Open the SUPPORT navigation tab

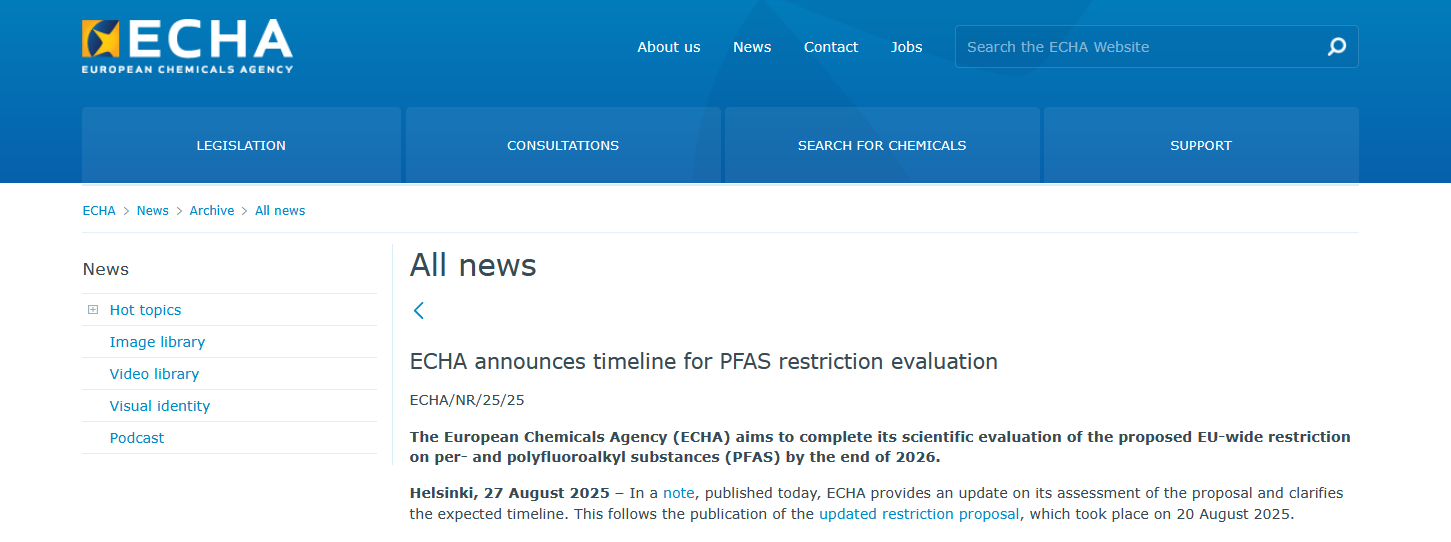pyautogui.click(x=1201, y=145)
